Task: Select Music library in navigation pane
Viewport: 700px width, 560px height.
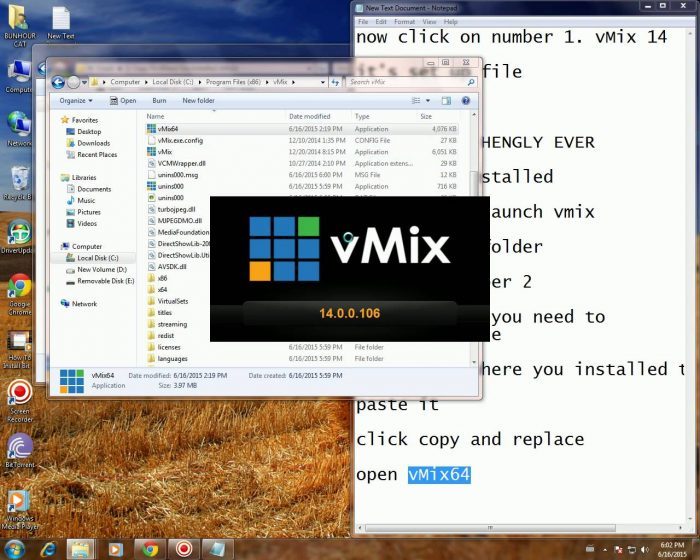Action: (86, 201)
